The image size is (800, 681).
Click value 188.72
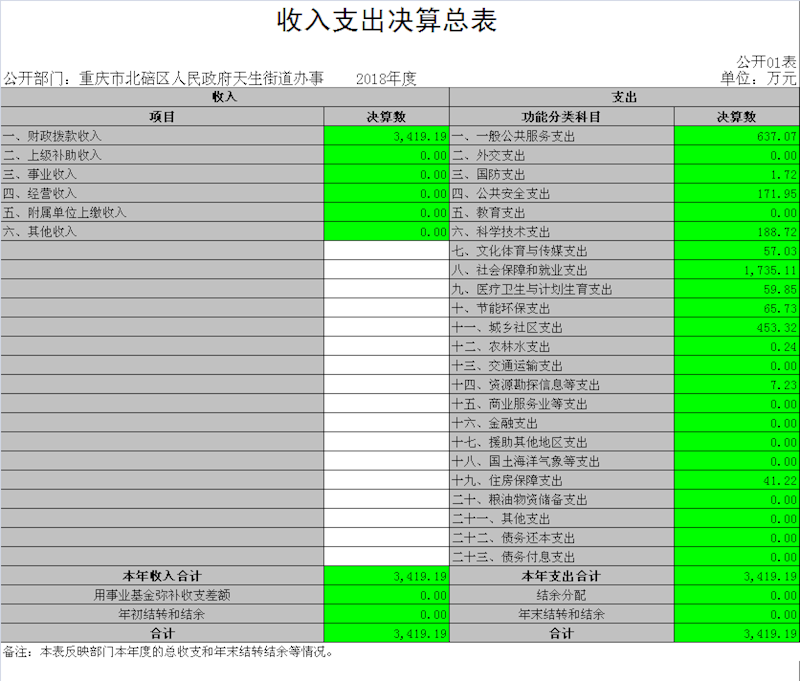point(737,232)
